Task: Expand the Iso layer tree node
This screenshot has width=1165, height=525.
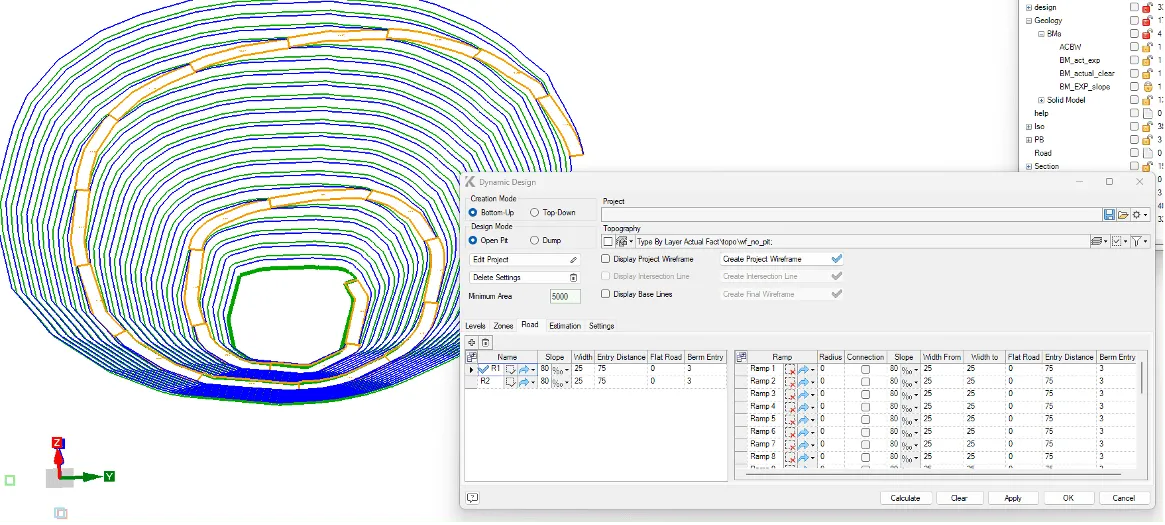Action: tap(1028, 126)
